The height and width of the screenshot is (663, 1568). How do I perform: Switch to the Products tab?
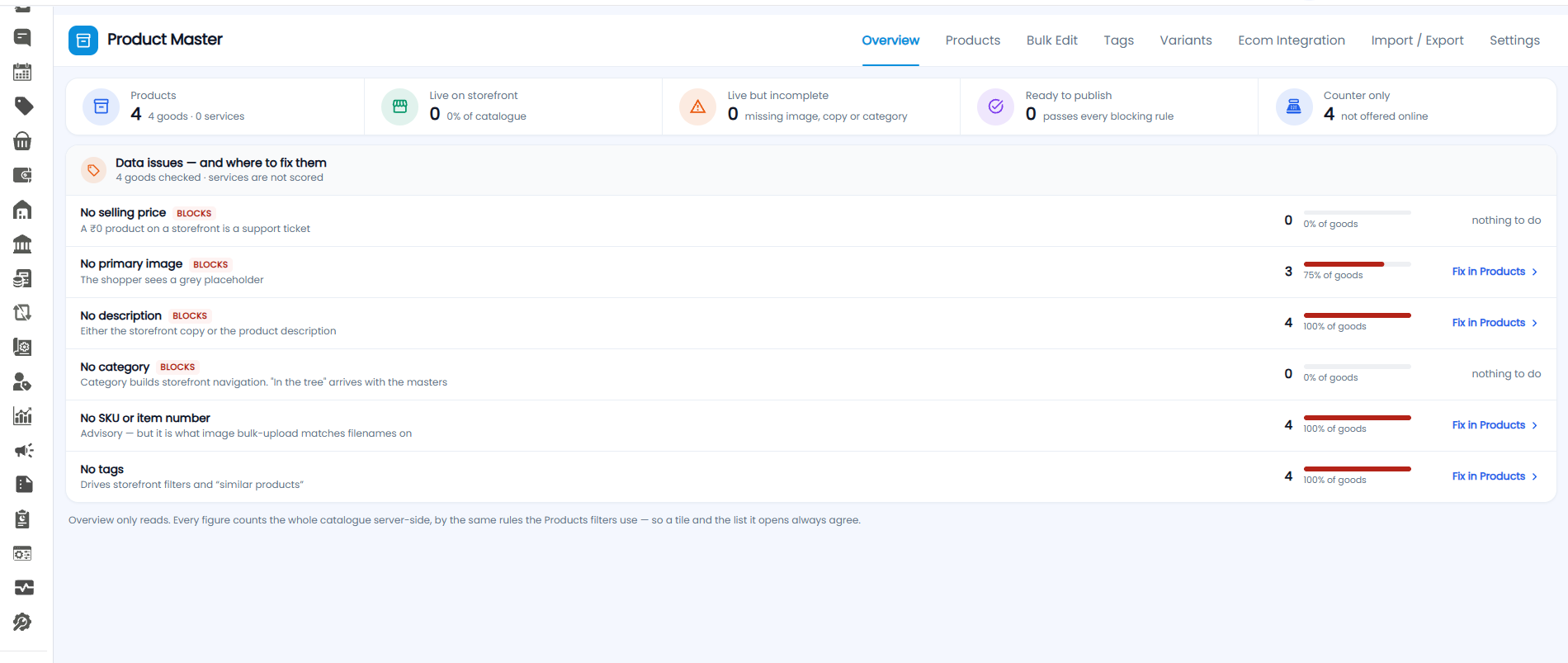pyautogui.click(x=973, y=40)
